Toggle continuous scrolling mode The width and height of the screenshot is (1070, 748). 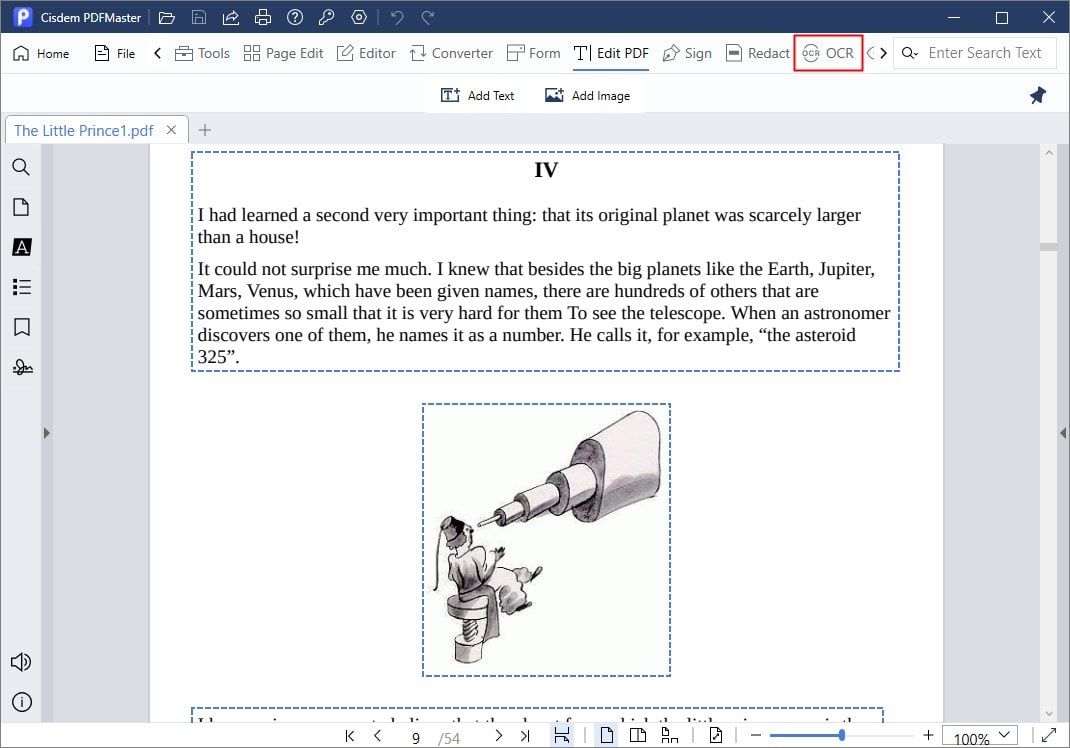point(562,736)
